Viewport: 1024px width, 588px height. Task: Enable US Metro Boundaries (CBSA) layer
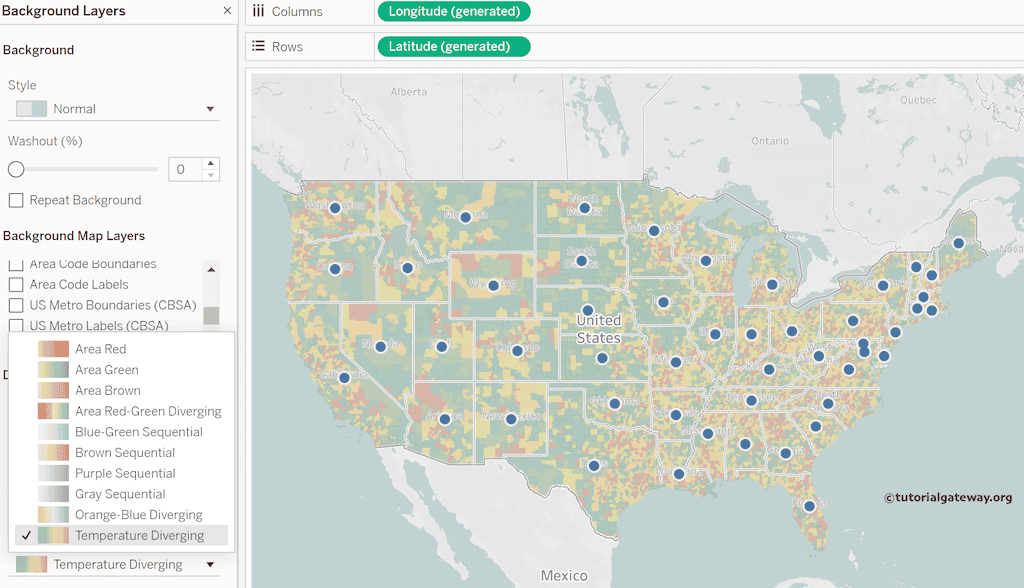pyautogui.click(x=16, y=305)
